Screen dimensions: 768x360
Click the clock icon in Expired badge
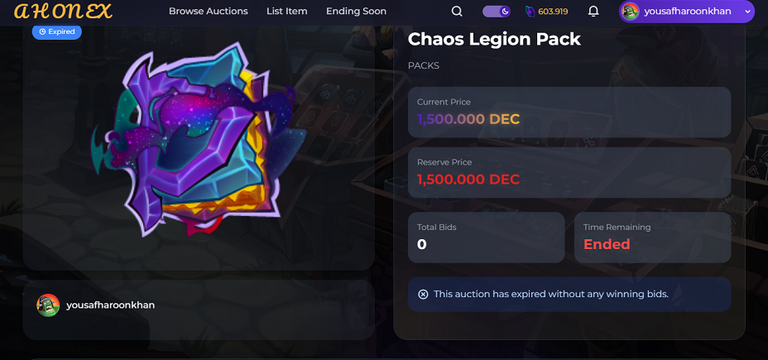(x=43, y=32)
